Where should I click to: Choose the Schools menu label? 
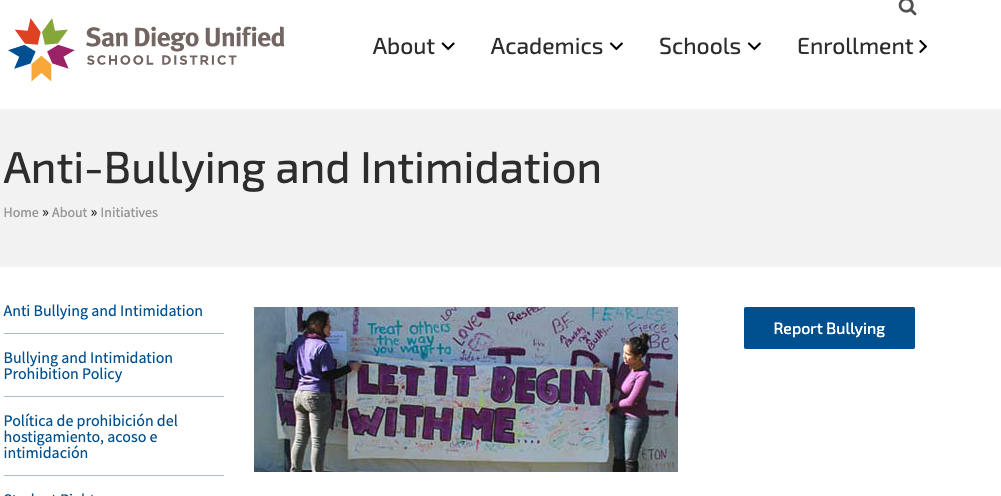699,46
